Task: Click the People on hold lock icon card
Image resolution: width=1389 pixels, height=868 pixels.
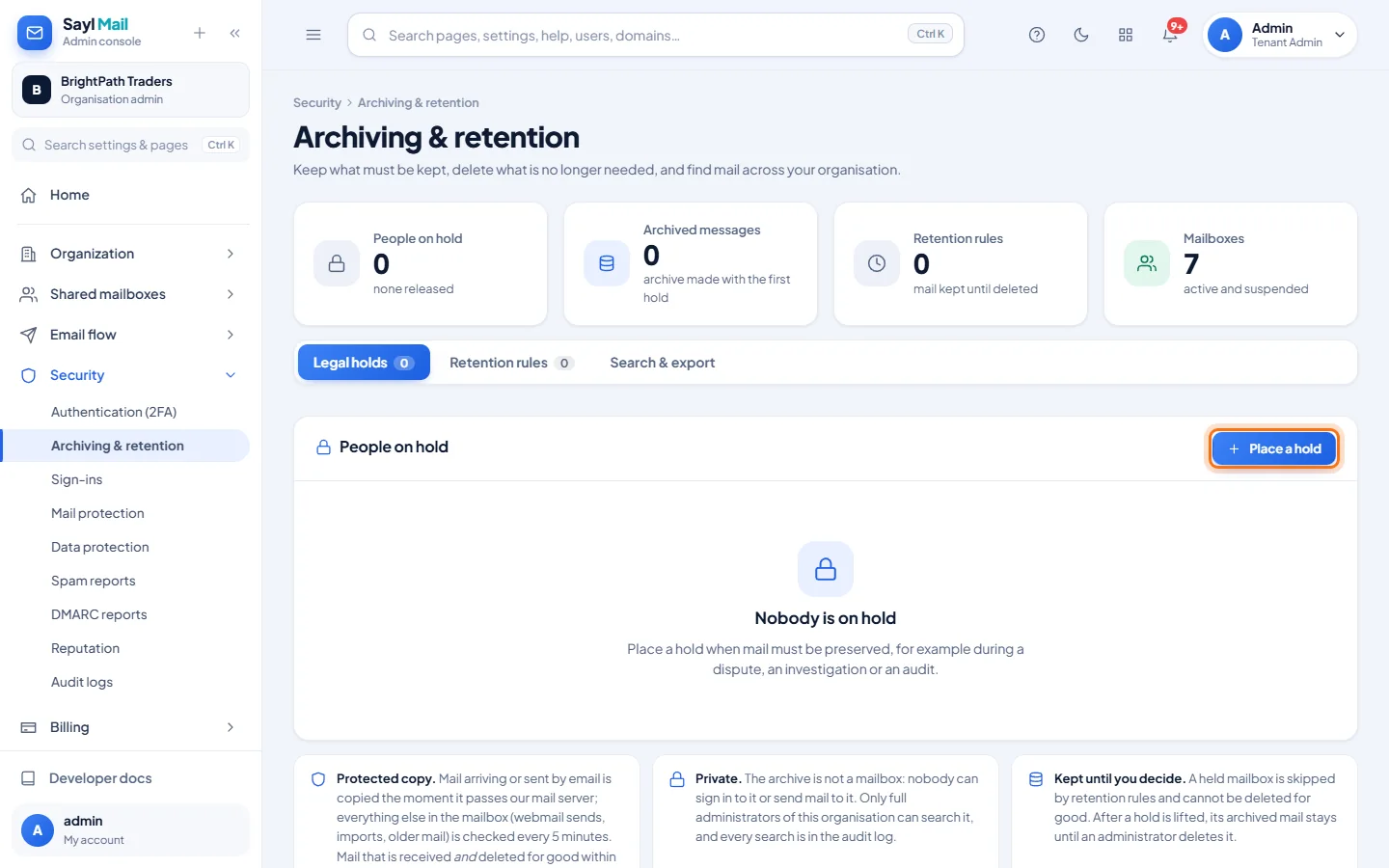Action: coord(337,263)
